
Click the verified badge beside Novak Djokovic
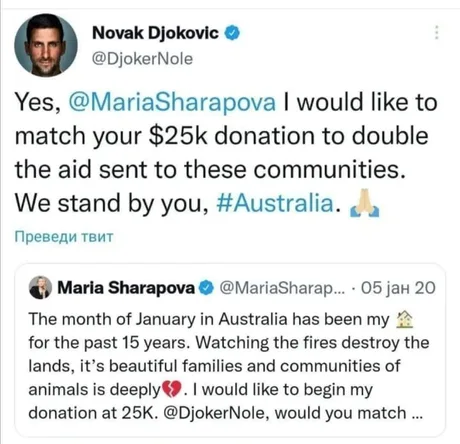pos(233,33)
